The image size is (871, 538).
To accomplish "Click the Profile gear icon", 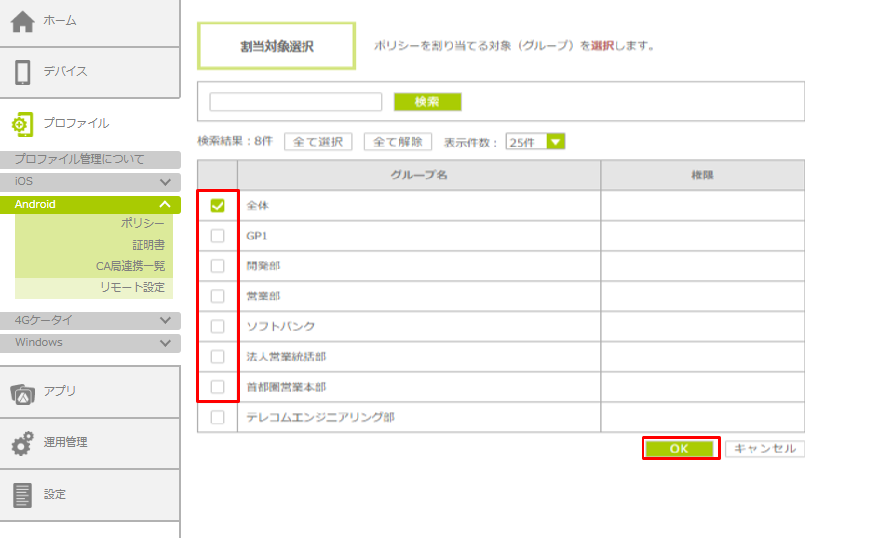I will [22, 124].
